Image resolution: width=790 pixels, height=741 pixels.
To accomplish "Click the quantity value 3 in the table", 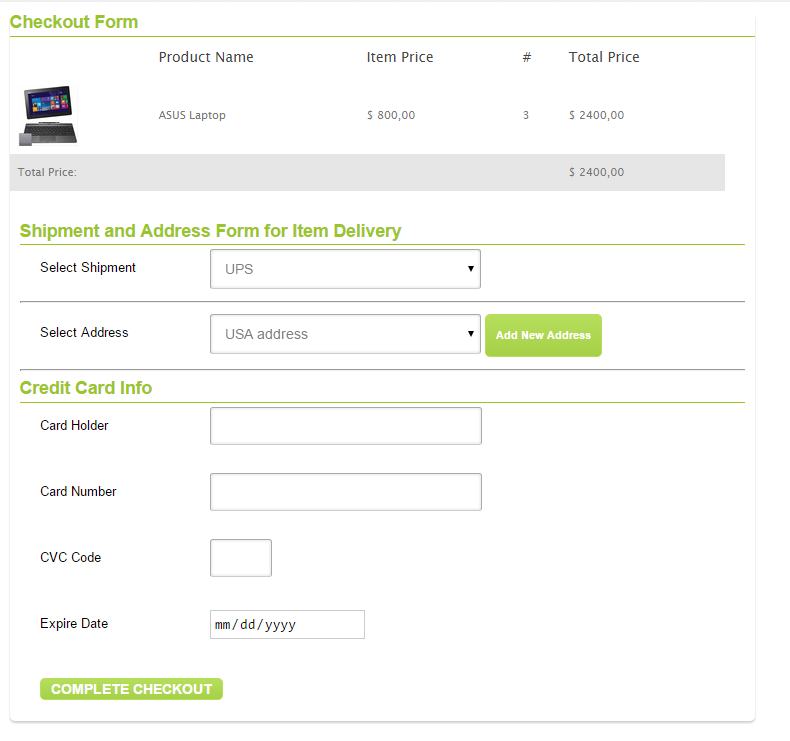I will (526, 115).
